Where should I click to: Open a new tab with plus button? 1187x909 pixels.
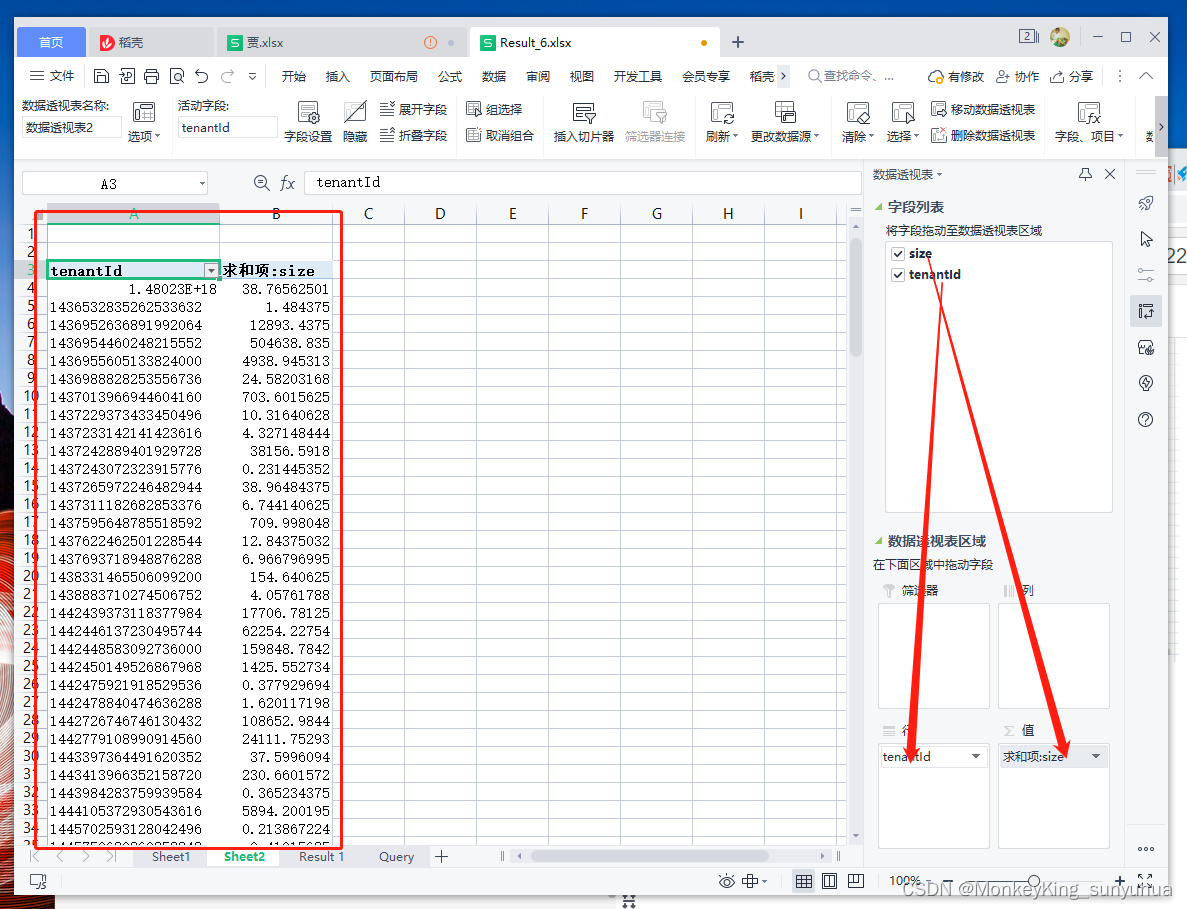737,42
